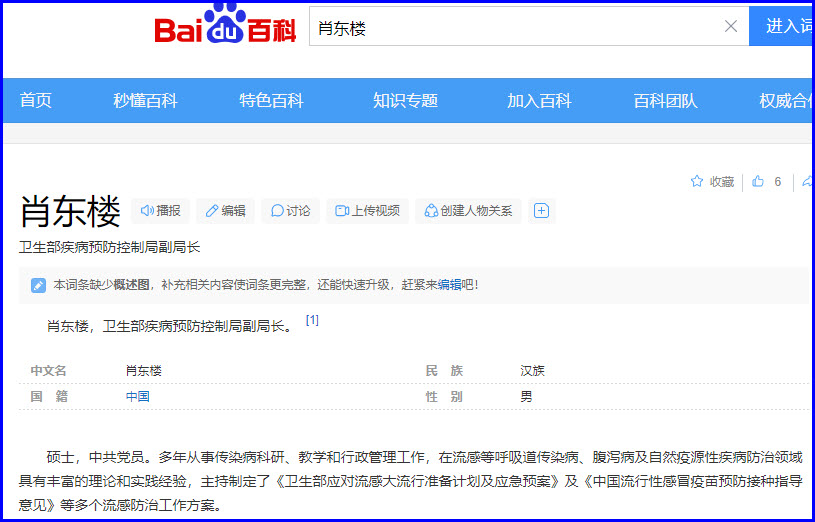Screen dimensions: 815x522
Task: Open 讨论 discussion button
Action: [x=290, y=211]
